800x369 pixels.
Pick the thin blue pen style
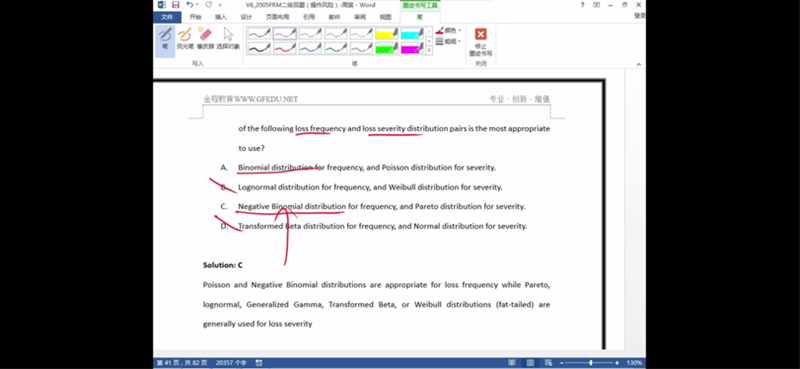pyautogui.click(x=310, y=34)
